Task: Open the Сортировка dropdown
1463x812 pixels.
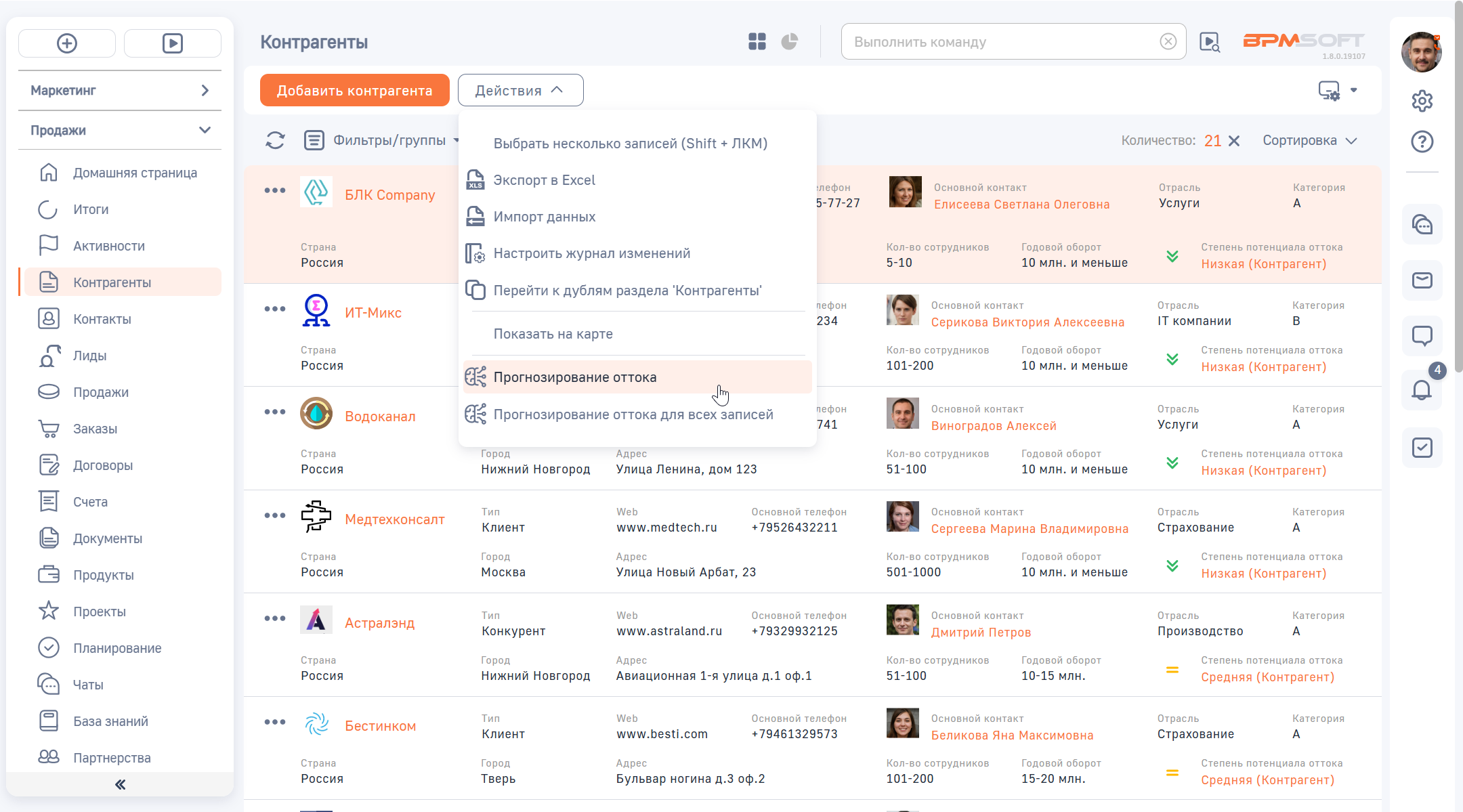Action: (x=1310, y=141)
